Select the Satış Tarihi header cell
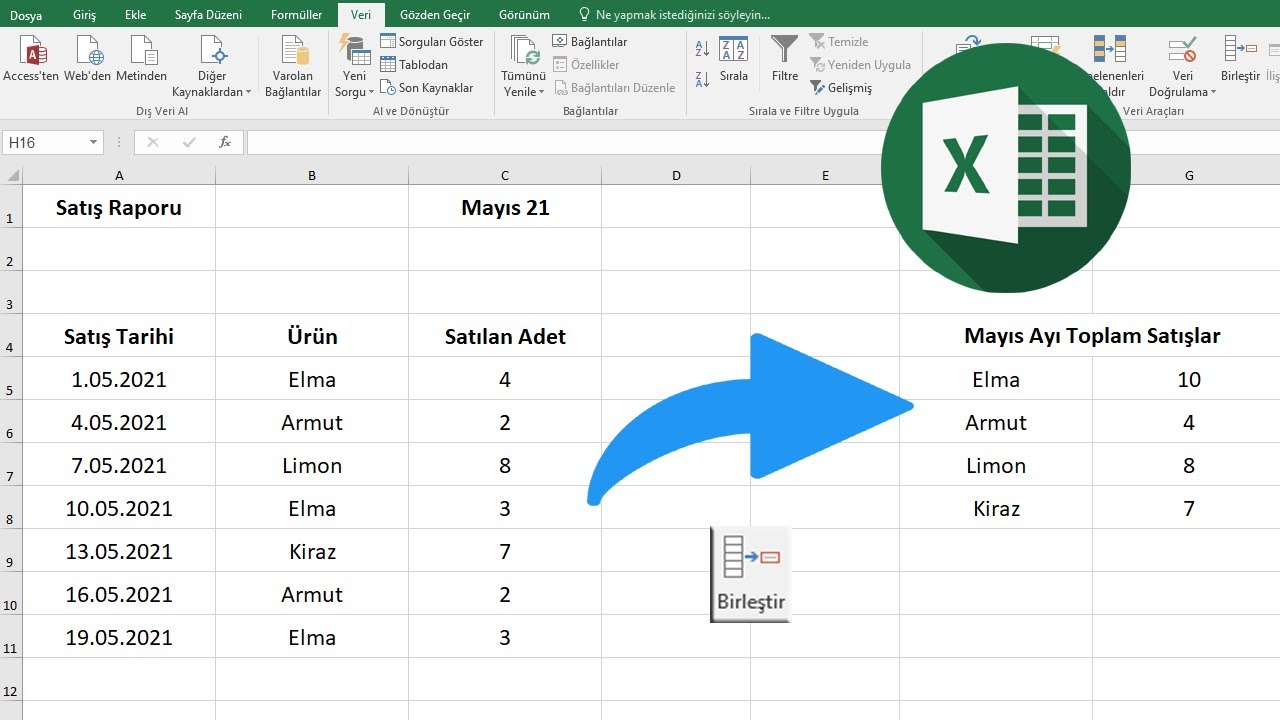Screen dimensions: 1280x720 (119, 336)
